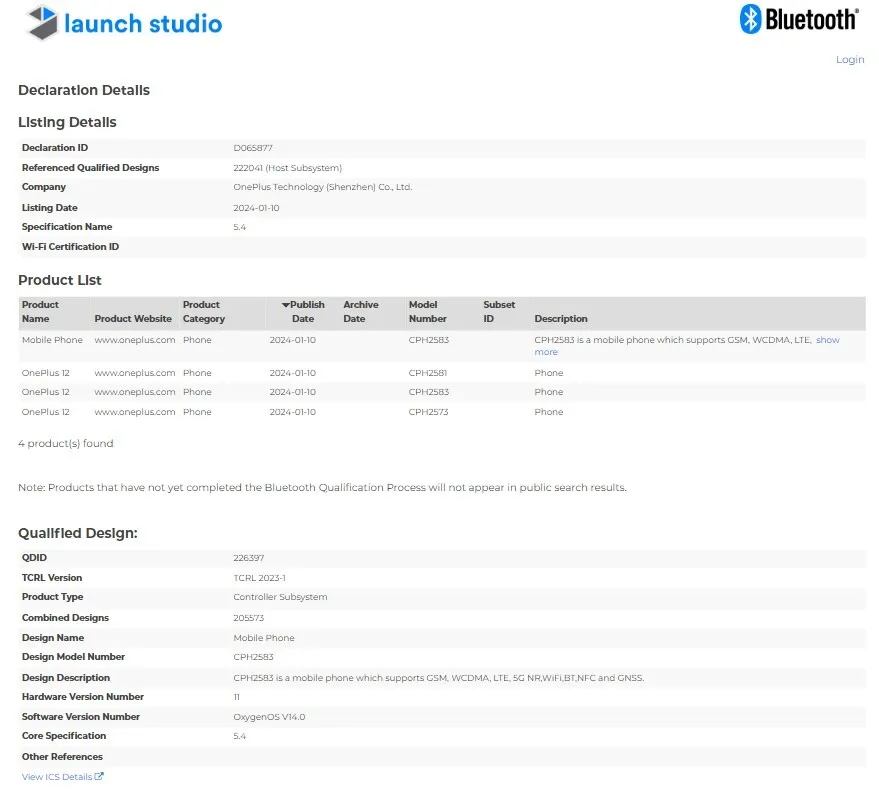
Task: Sort by Publish Date column arrow
Action: (x=286, y=305)
